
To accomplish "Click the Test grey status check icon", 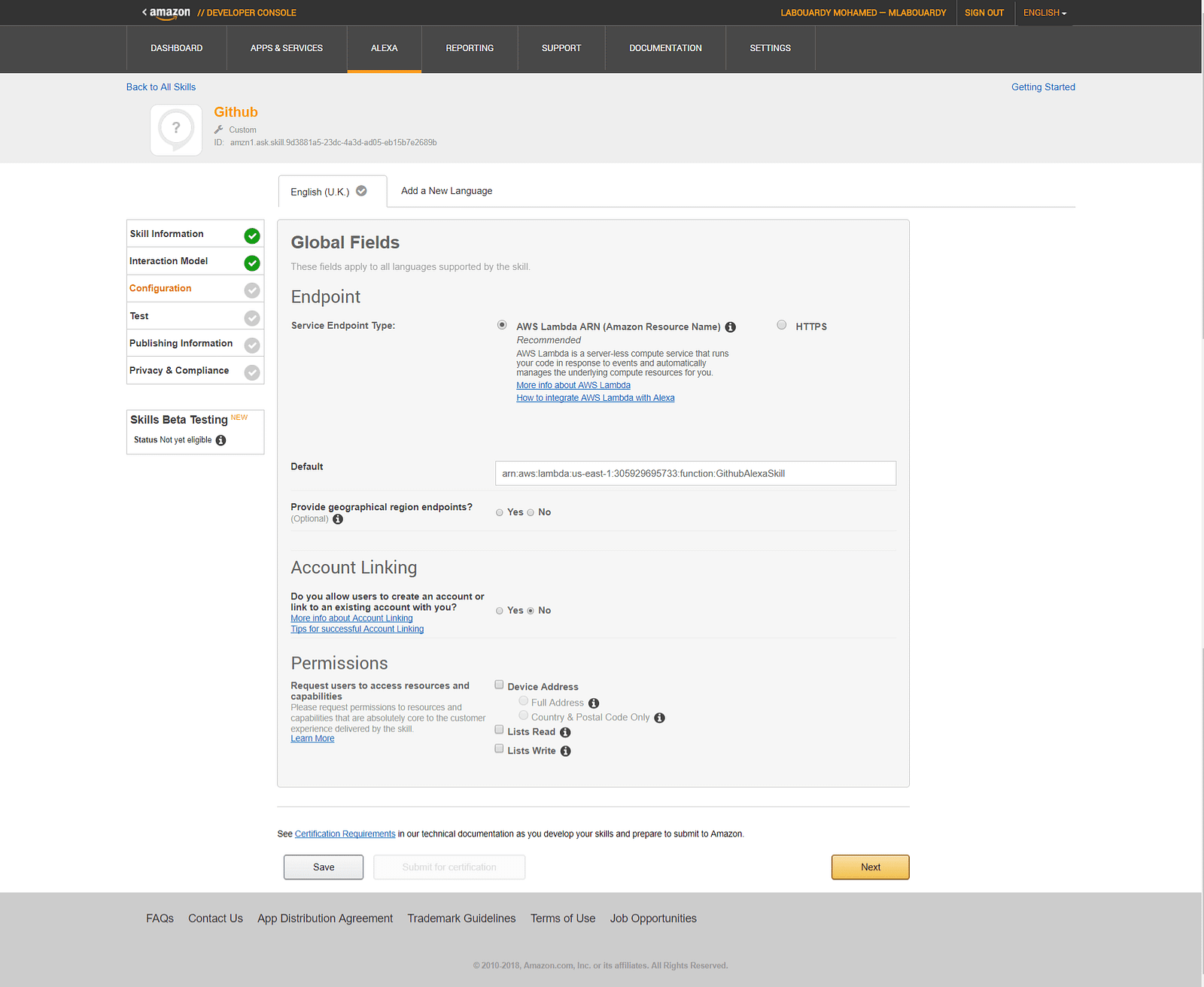I will [x=252, y=317].
